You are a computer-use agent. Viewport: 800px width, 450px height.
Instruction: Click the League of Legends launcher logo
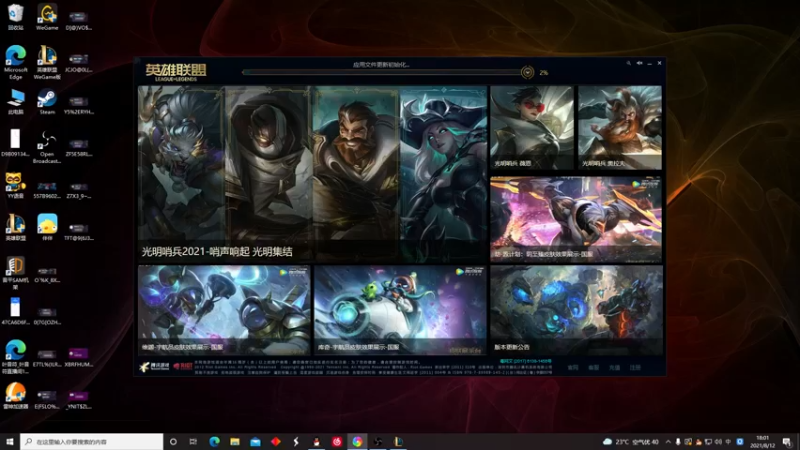point(176,72)
